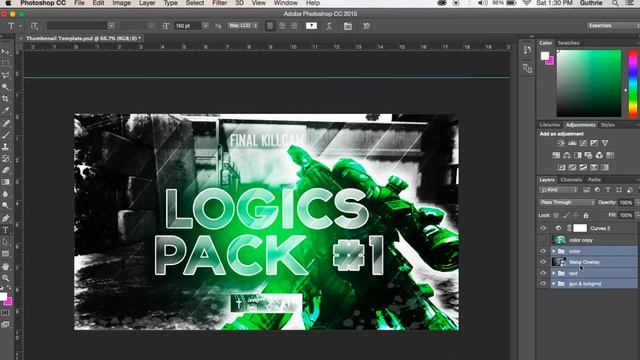Open the layer filter Kind dropdown
The image size is (640, 360).
(x=558, y=190)
